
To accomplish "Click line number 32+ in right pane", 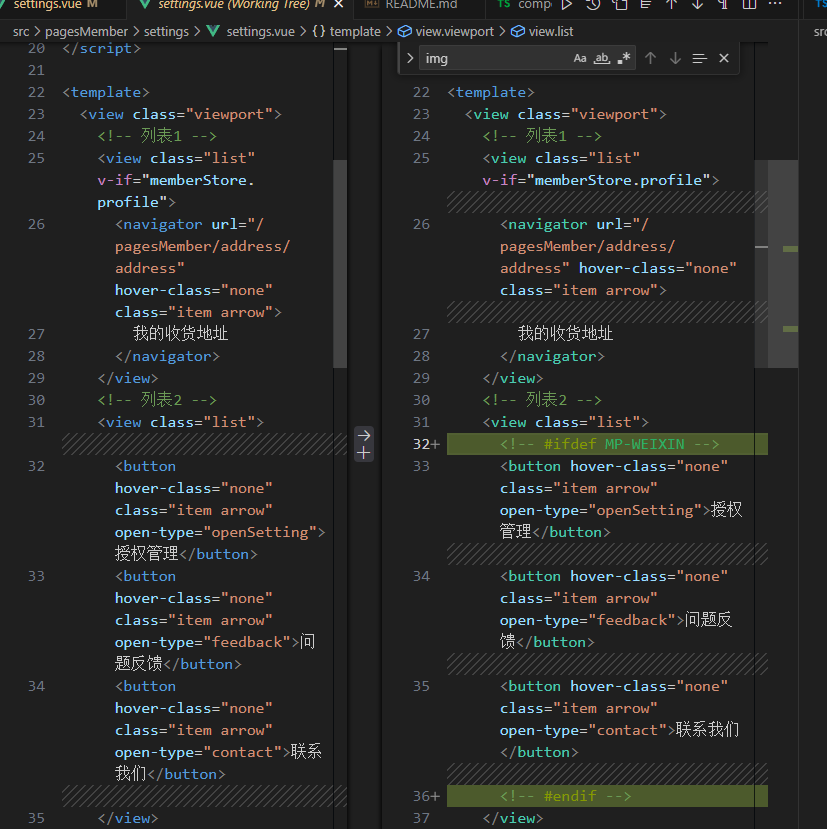I will [x=426, y=444].
